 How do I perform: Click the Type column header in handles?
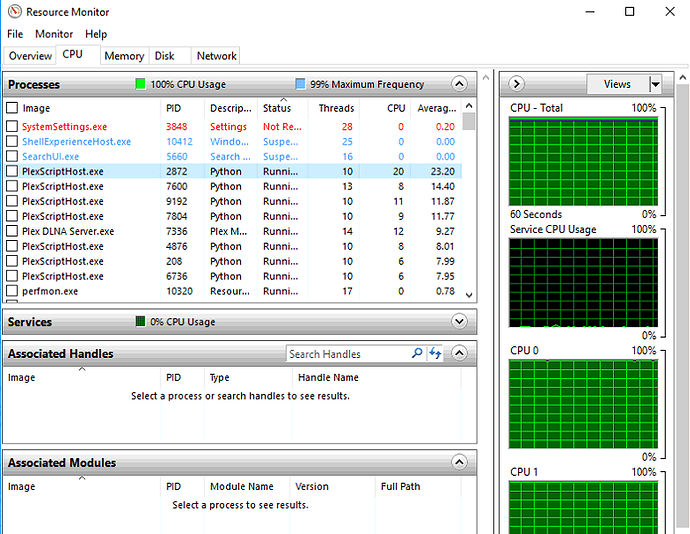[220, 377]
